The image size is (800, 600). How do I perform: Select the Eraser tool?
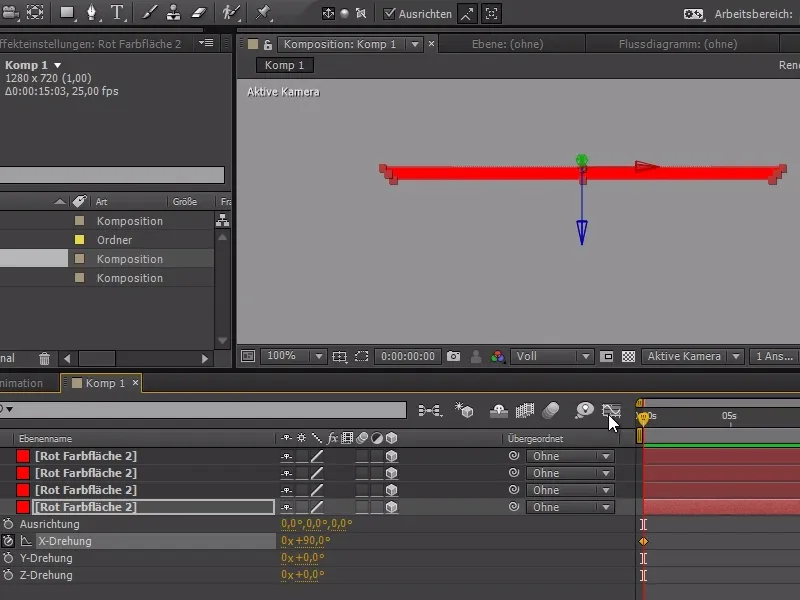(198, 13)
